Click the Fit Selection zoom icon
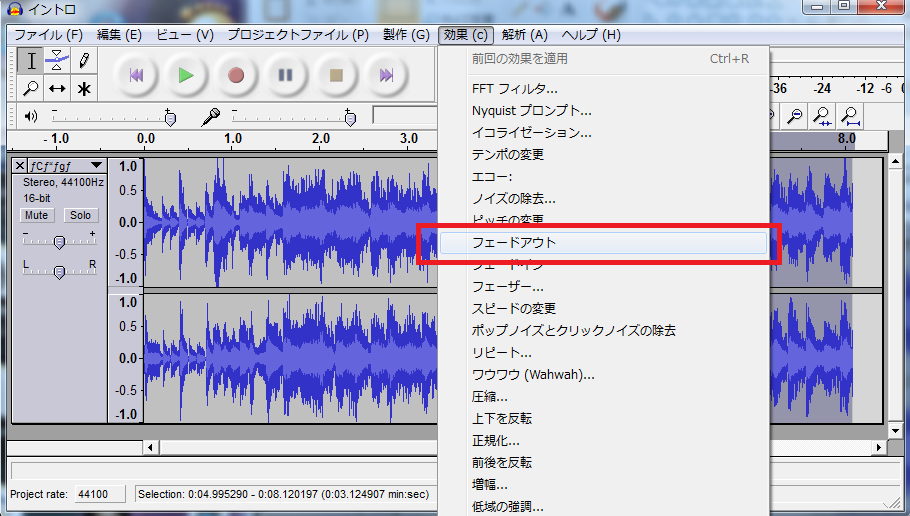 pyautogui.click(x=822, y=116)
